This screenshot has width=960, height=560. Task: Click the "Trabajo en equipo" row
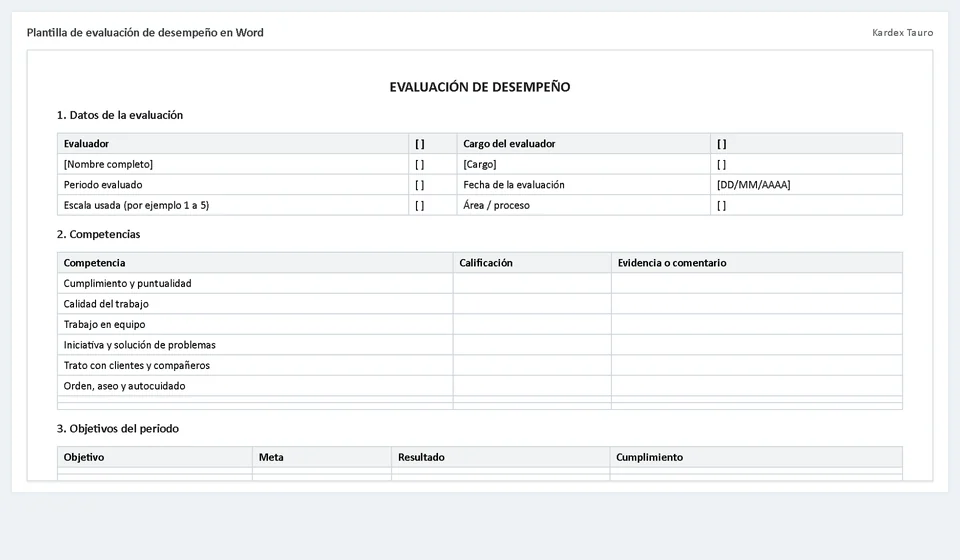point(480,324)
